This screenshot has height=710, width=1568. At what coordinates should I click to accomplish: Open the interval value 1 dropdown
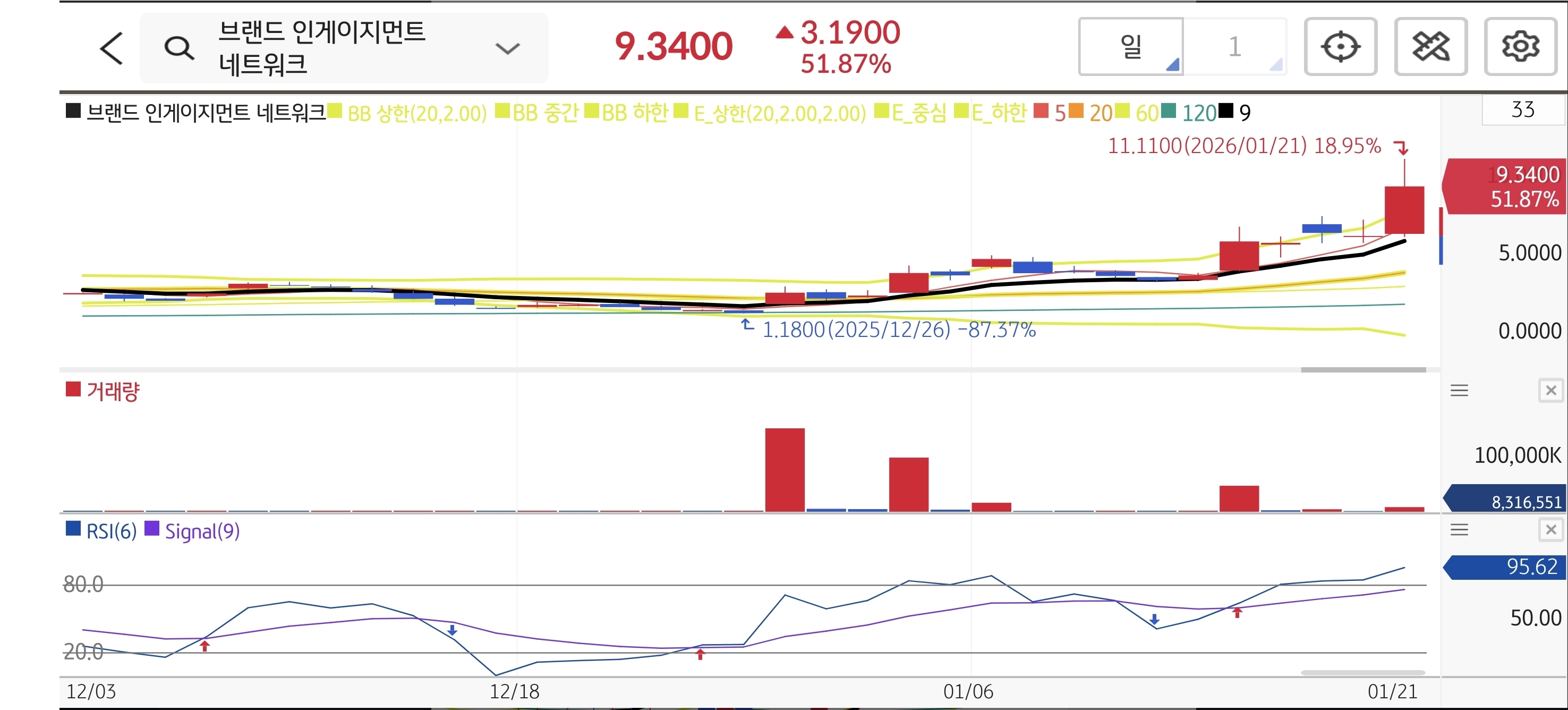[x=1235, y=47]
